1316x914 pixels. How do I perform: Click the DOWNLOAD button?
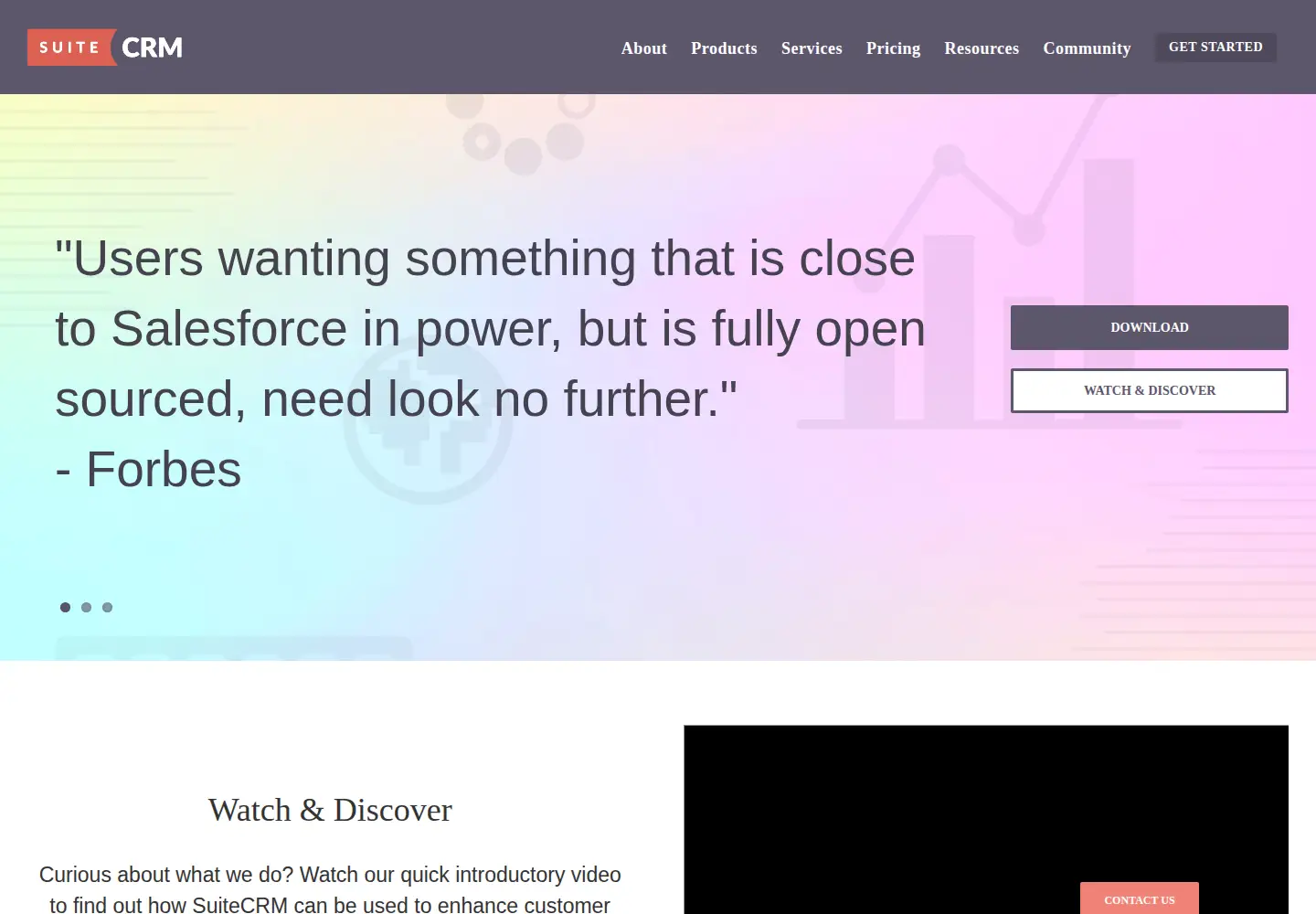click(1150, 327)
